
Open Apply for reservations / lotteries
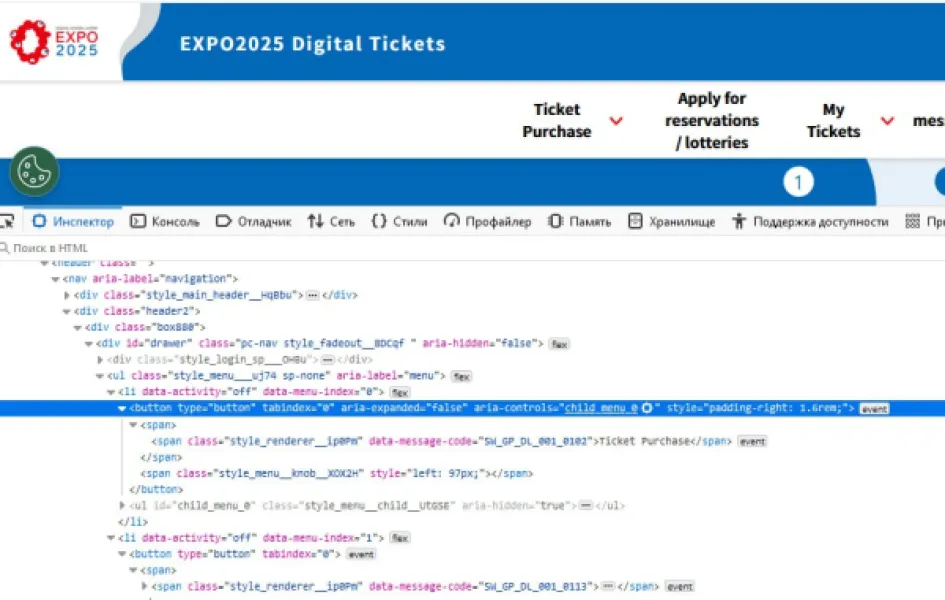712,120
